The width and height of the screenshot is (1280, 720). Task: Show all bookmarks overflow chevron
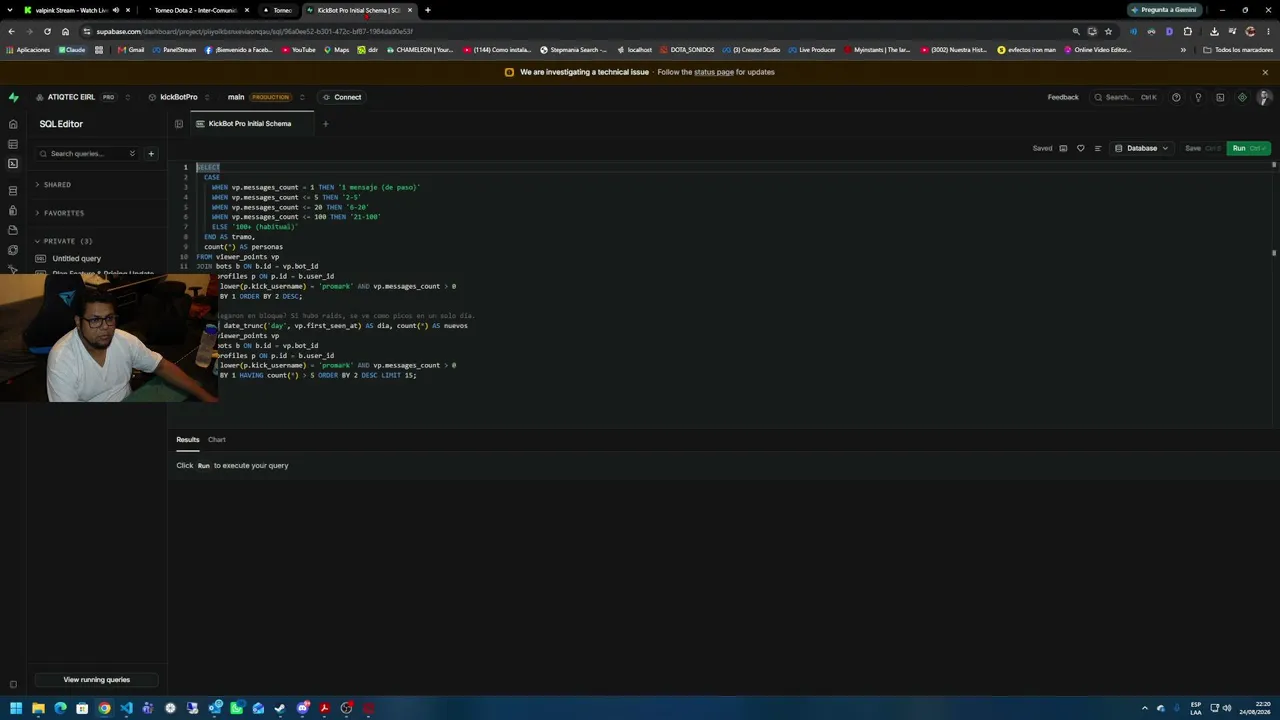(x=1183, y=50)
